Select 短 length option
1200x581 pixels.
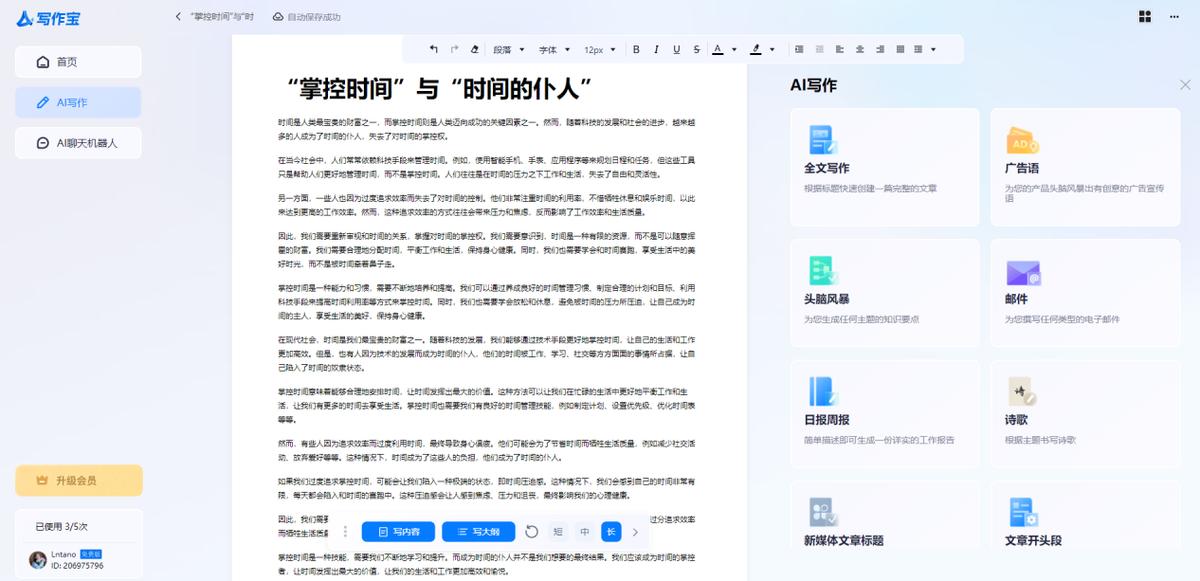point(558,532)
